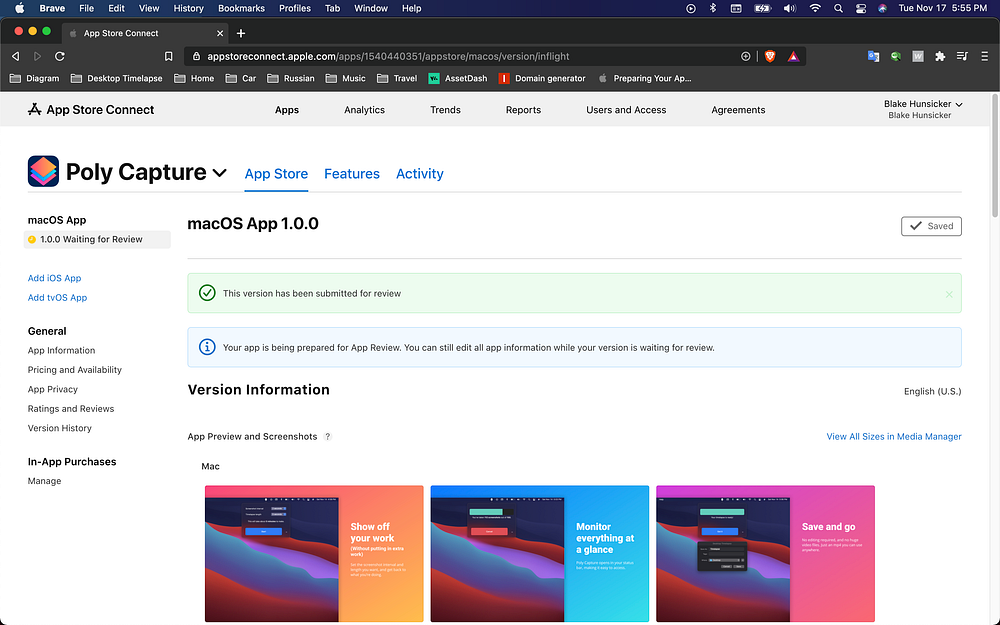This screenshot has height=625, width=1000.
Task: Click the help question mark beside Screenshots
Action: point(328,437)
